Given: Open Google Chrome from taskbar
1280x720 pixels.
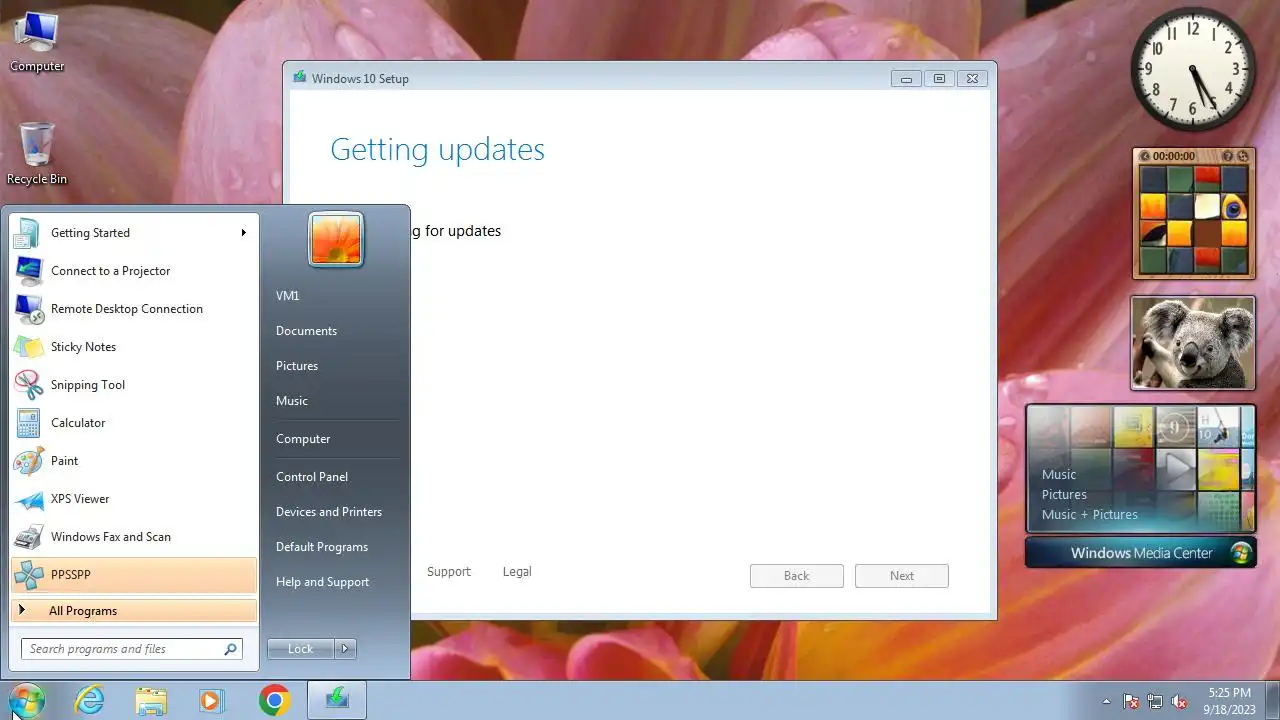Looking at the screenshot, I should [x=274, y=700].
